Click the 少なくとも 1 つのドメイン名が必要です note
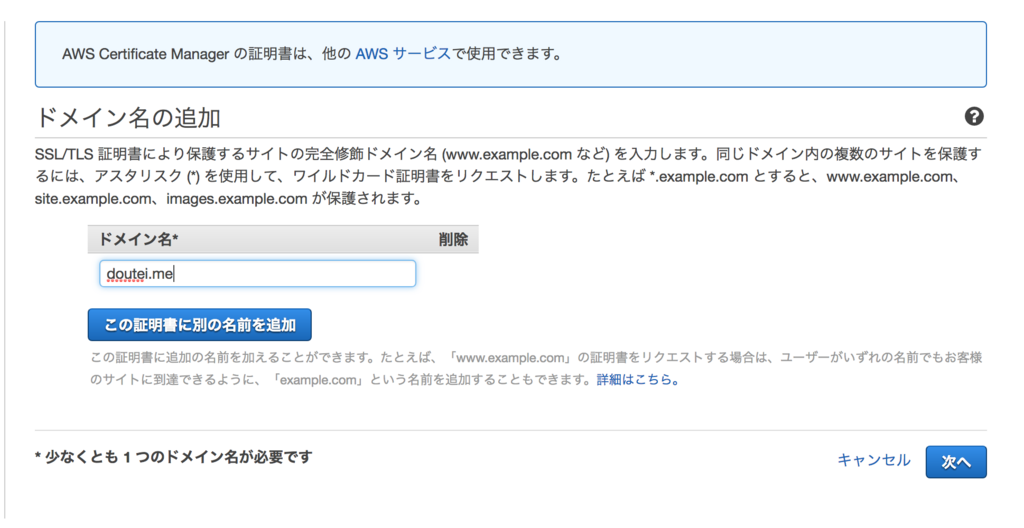1024x528 pixels. (x=174, y=457)
